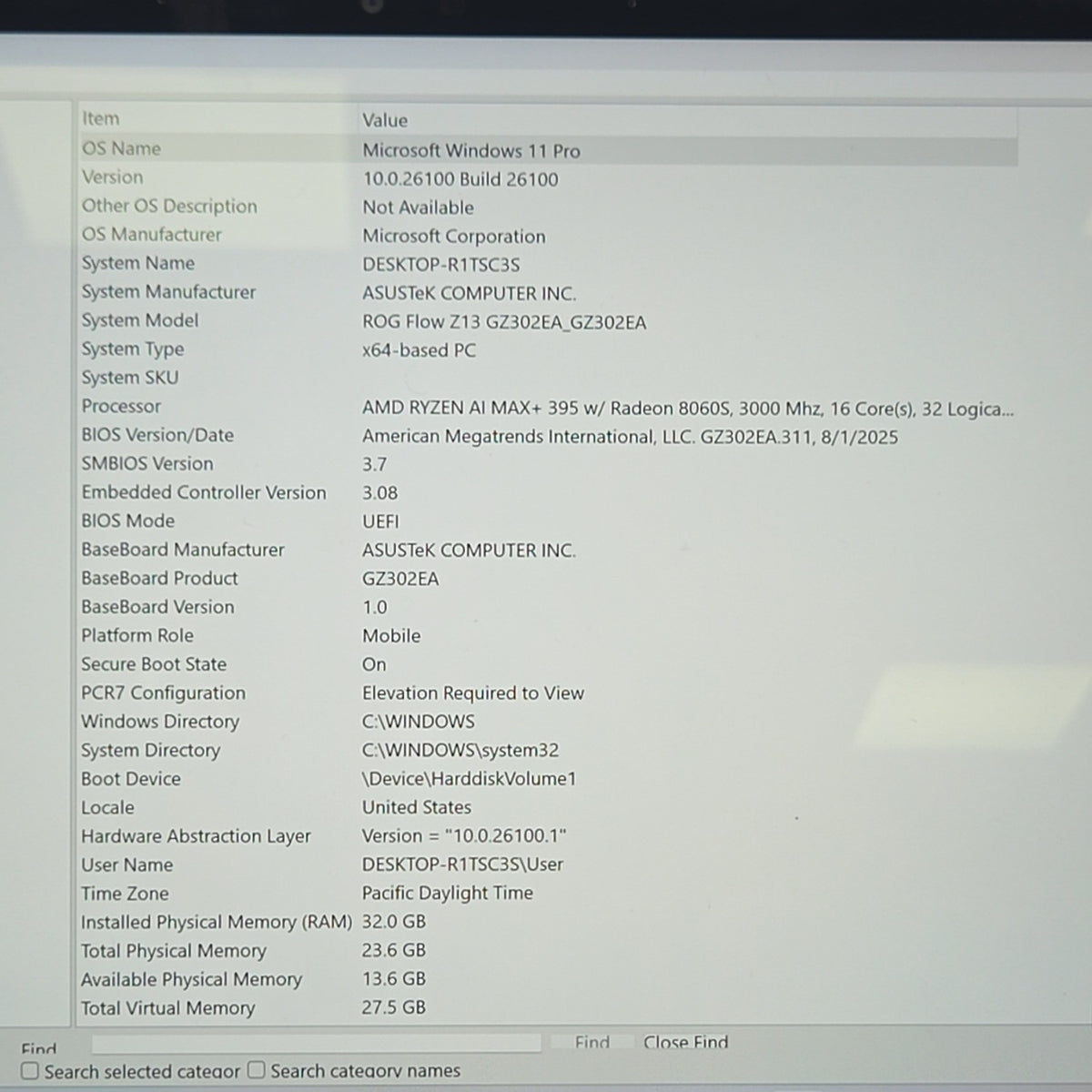
Task: Click the DESKTOP-R1TSC3S system name value
Action: coord(441,265)
